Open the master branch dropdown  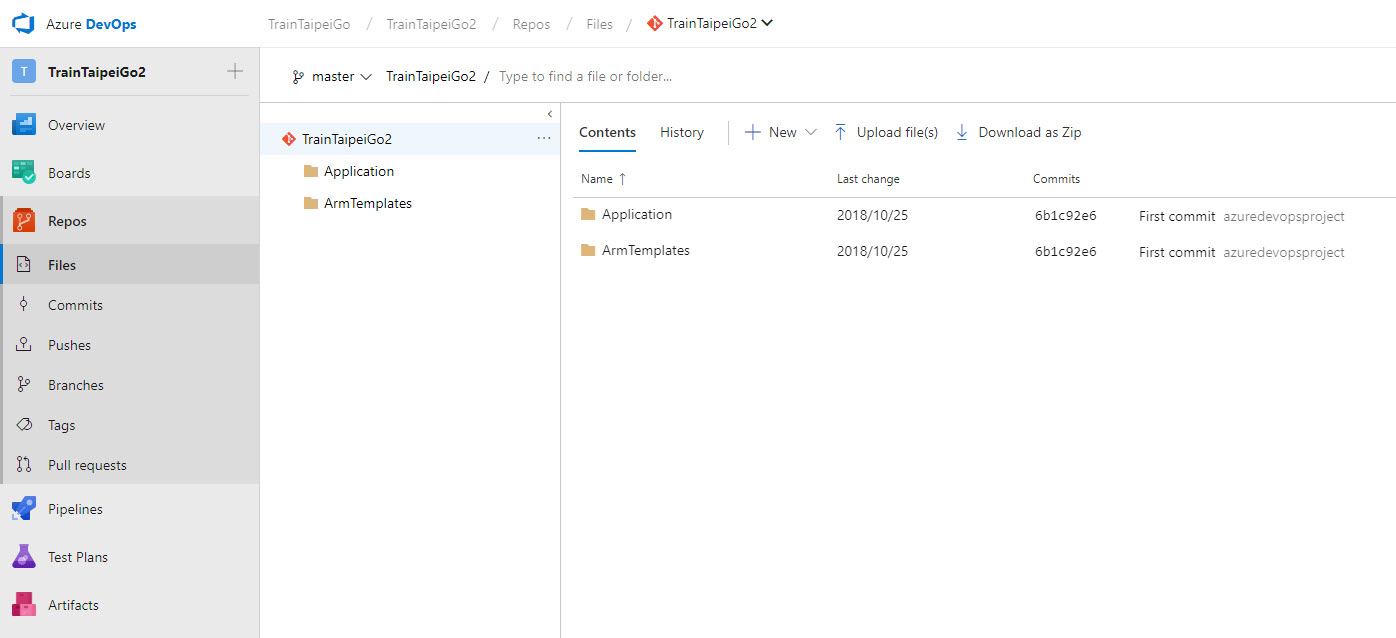[x=332, y=76]
